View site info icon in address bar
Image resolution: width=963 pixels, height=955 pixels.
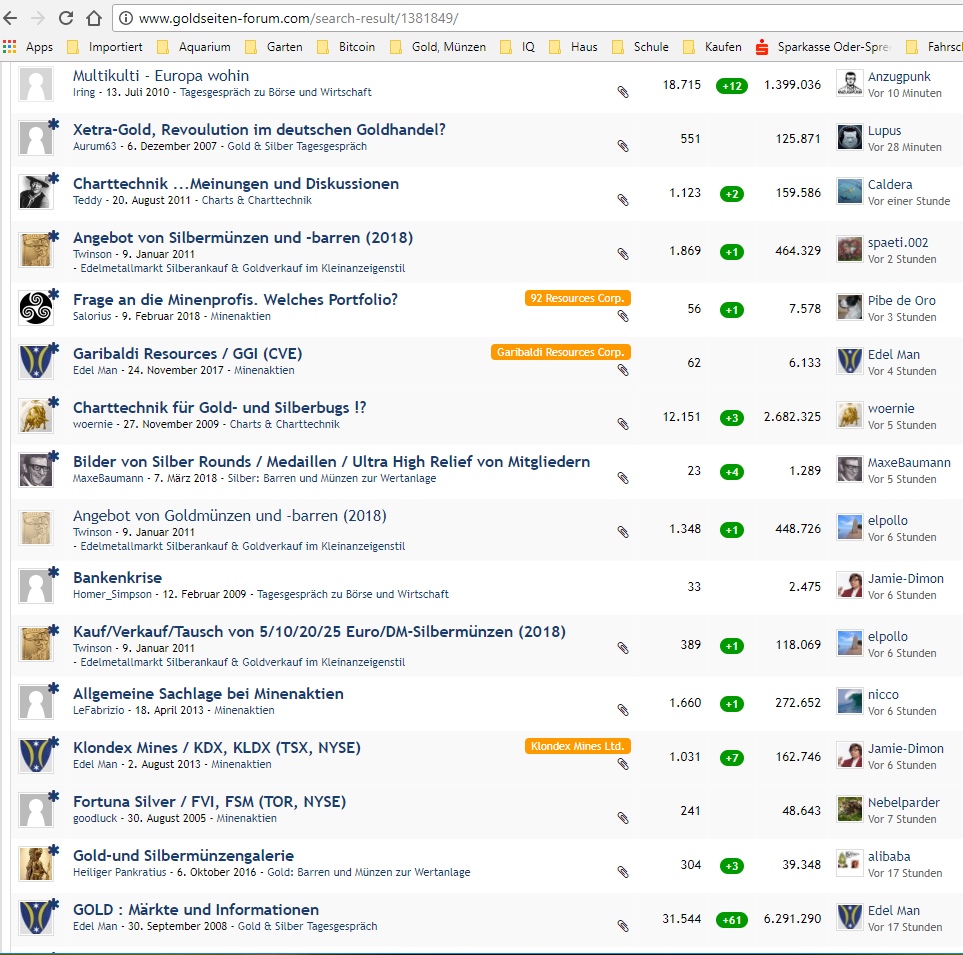click(x=125, y=18)
